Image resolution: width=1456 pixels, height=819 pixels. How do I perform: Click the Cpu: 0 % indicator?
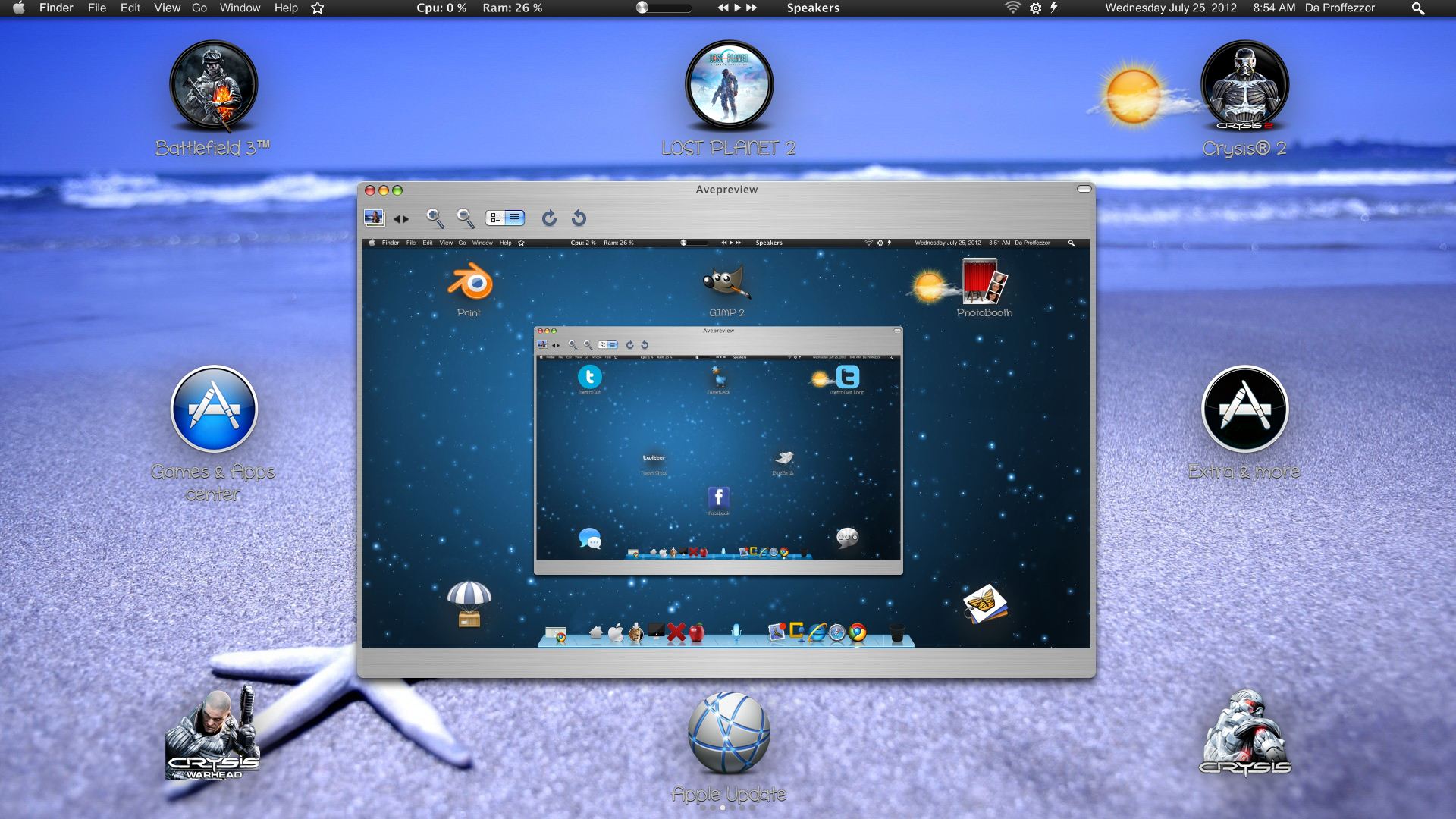pyautogui.click(x=441, y=8)
